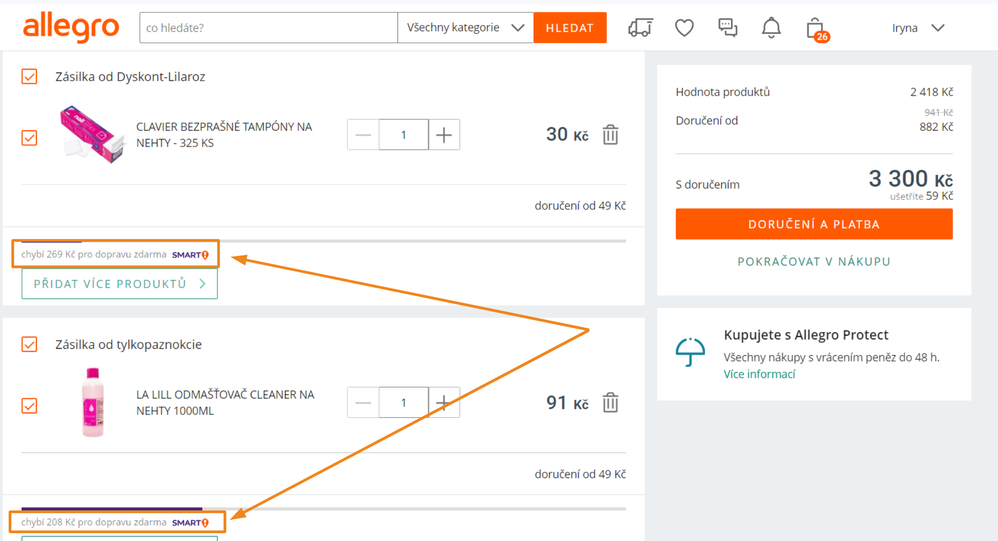The height and width of the screenshot is (541, 998).
Task: Click 'doručení od 49 Kč' under LA LILL item
Action: point(580,474)
